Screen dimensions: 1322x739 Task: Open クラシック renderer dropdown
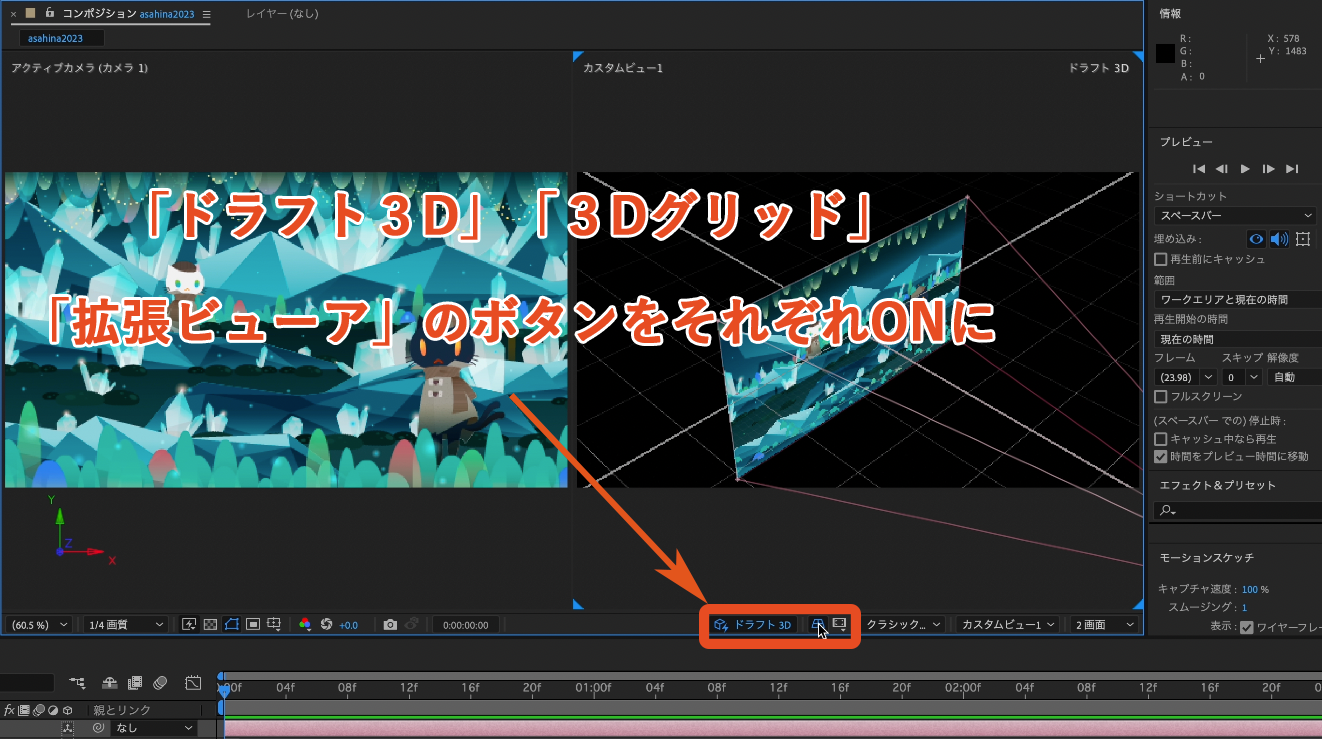pyautogui.click(x=904, y=625)
